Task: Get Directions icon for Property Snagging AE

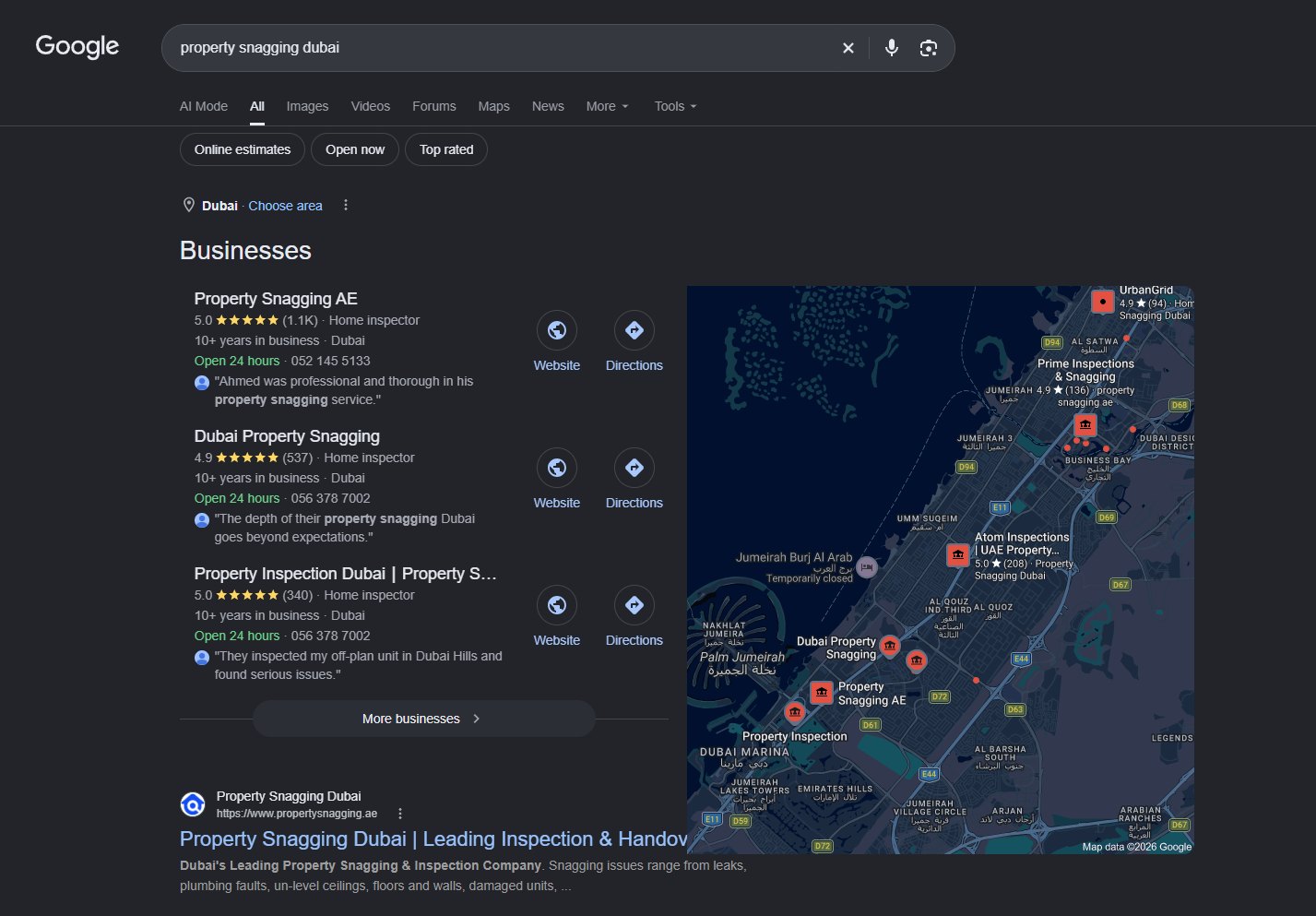Action: pyautogui.click(x=634, y=330)
